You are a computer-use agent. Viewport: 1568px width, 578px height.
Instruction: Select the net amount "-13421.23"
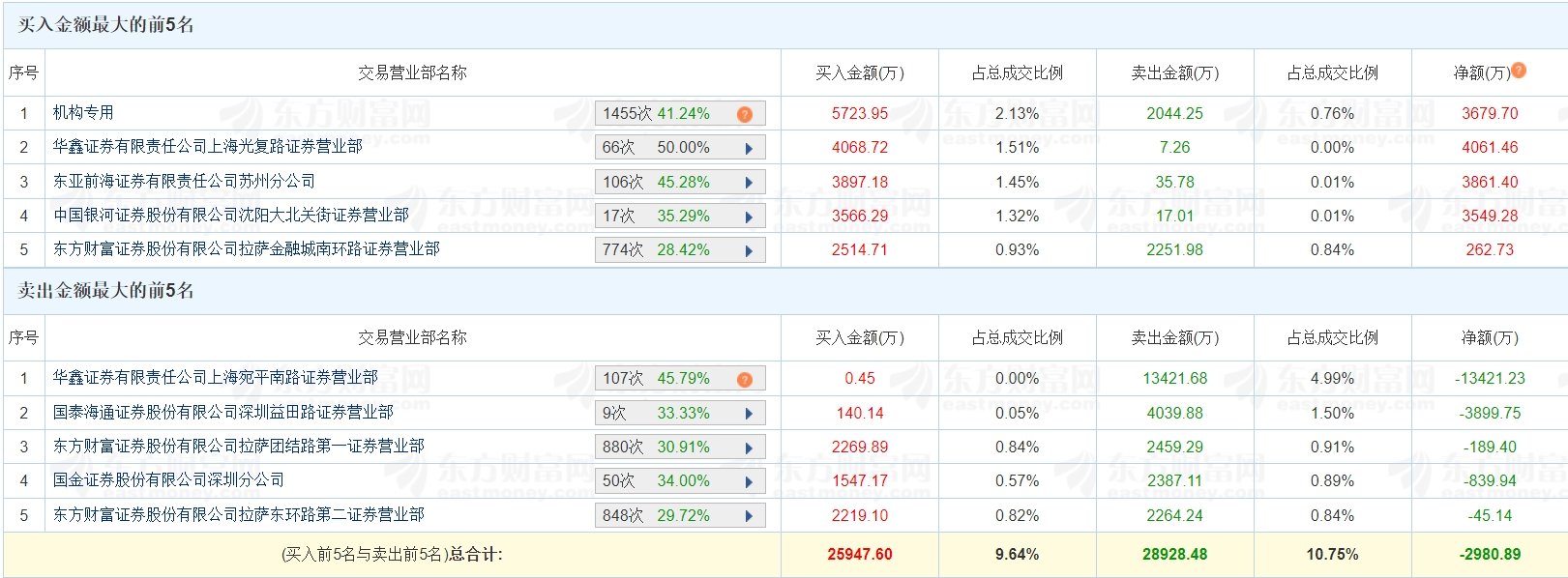click(1491, 379)
